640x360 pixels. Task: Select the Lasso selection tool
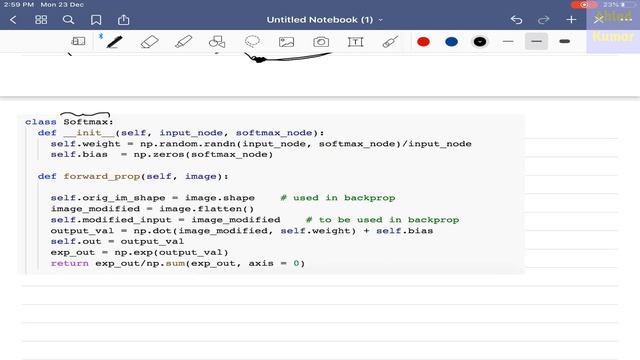click(252, 41)
